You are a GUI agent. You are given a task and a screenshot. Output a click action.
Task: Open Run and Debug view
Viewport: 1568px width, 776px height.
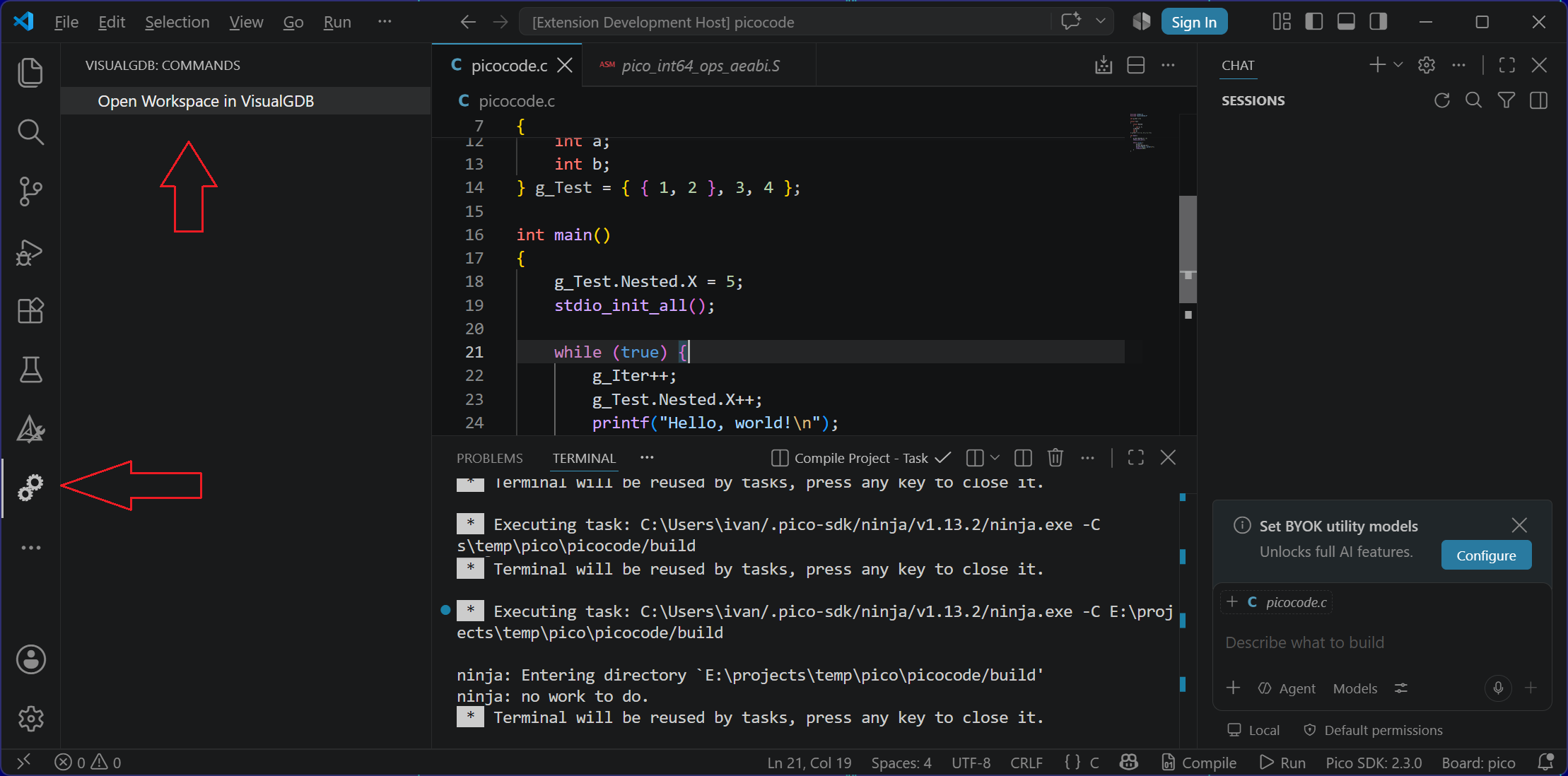(30, 252)
